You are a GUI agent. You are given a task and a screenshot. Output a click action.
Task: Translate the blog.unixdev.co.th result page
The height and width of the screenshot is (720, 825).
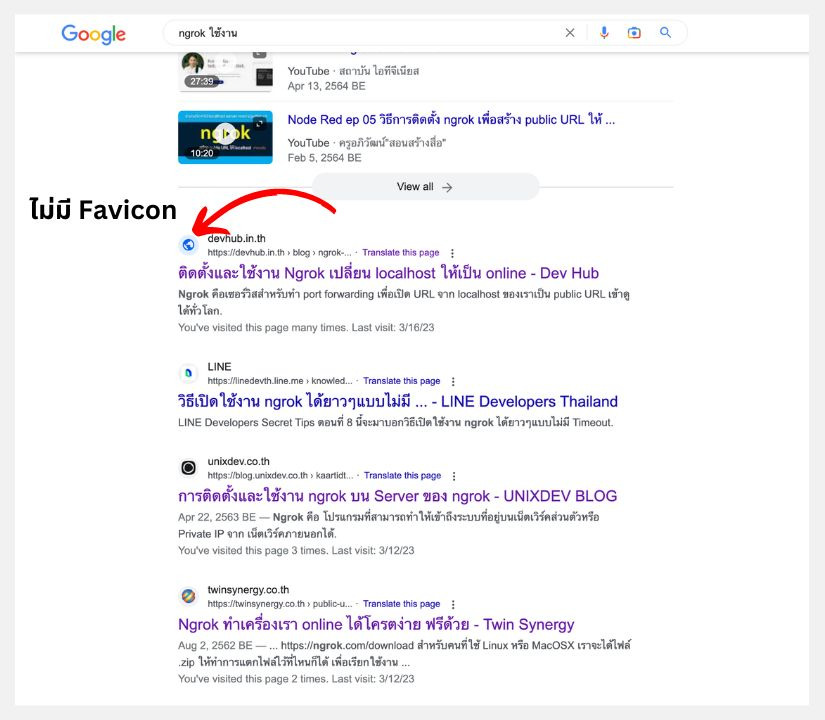pyautogui.click(x=403, y=475)
